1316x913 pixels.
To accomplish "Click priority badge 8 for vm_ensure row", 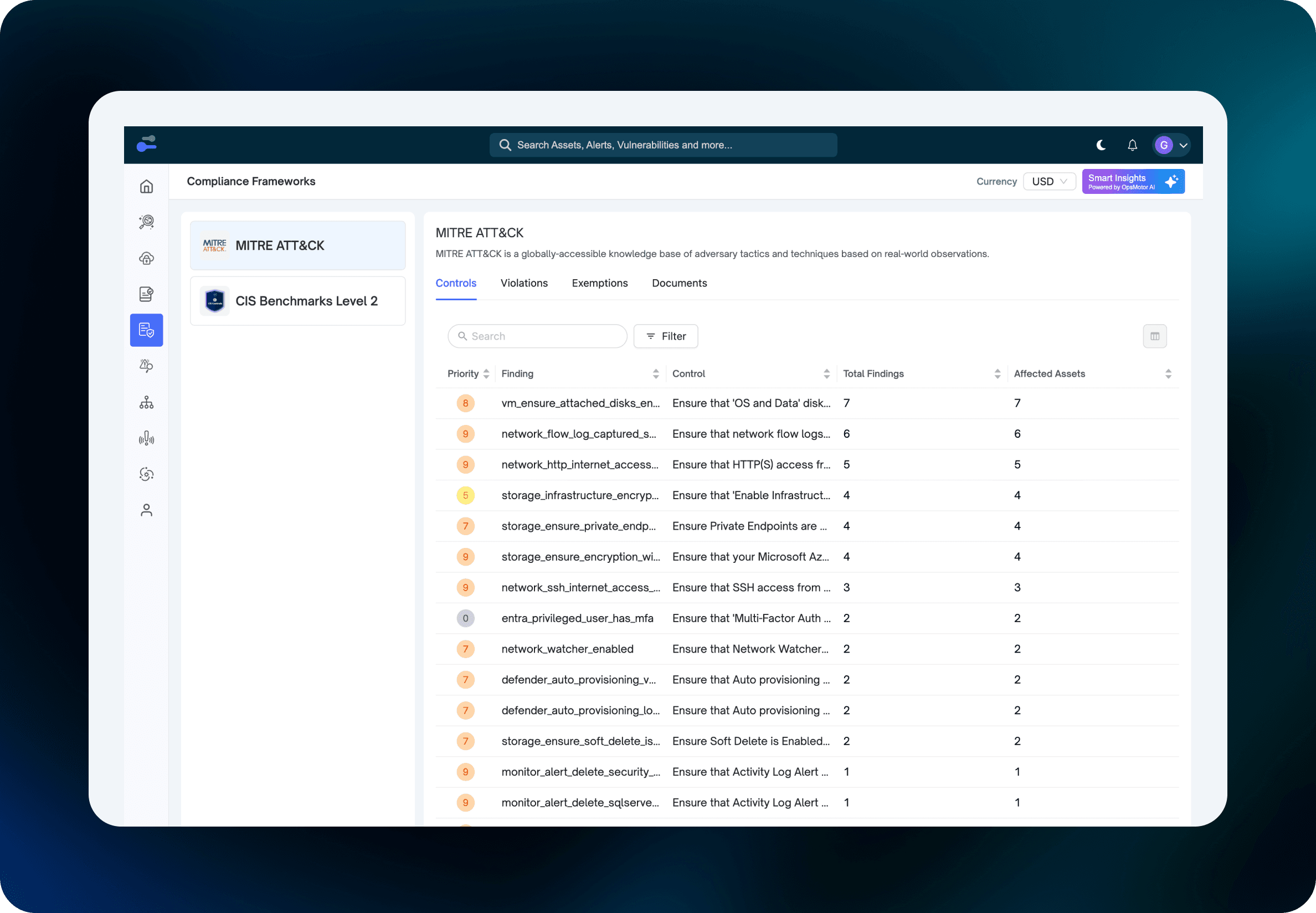I will tap(465, 403).
